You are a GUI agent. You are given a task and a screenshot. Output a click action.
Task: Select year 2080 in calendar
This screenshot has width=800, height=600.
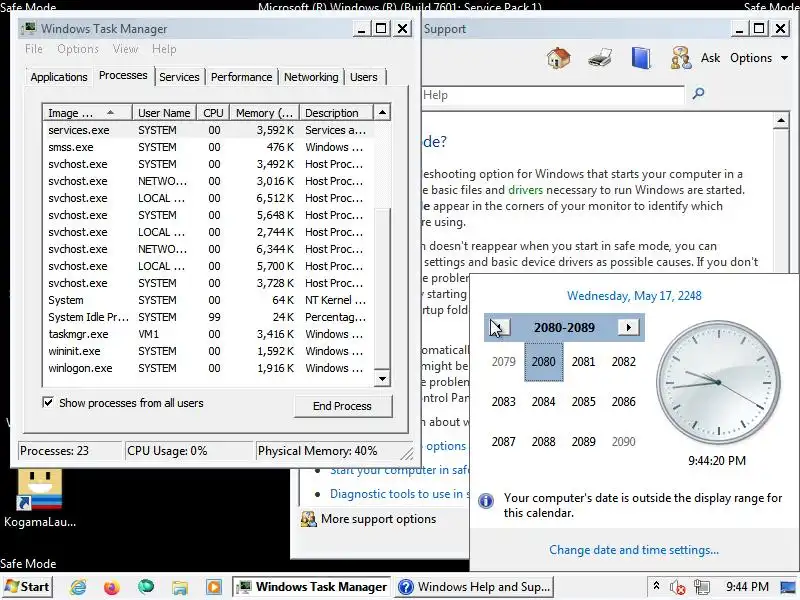pos(543,362)
